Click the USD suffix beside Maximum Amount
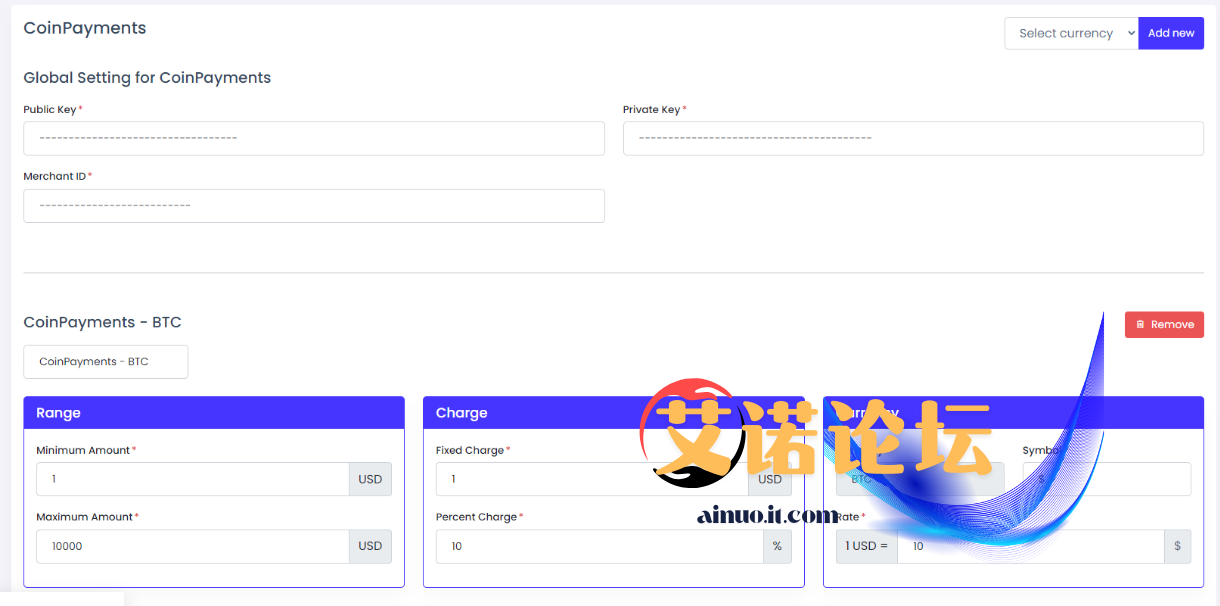 (370, 546)
